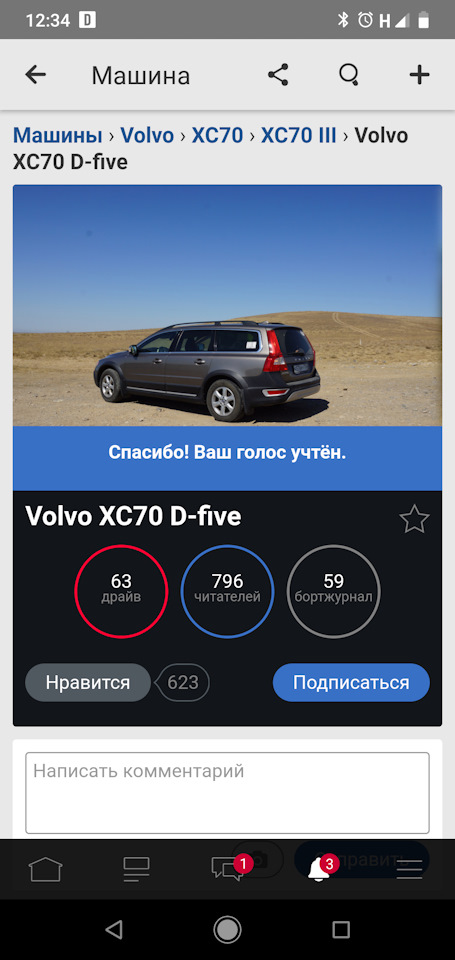Open hamburger menu in bottom bar
Image resolution: width=455 pixels, height=960 pixels.
tap(410, 869)
